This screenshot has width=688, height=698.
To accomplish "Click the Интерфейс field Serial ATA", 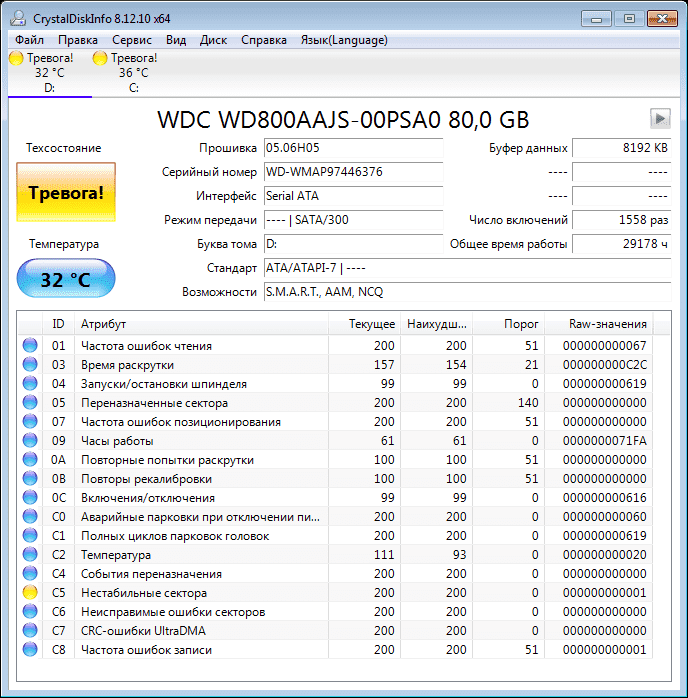I will click(353, 196).
